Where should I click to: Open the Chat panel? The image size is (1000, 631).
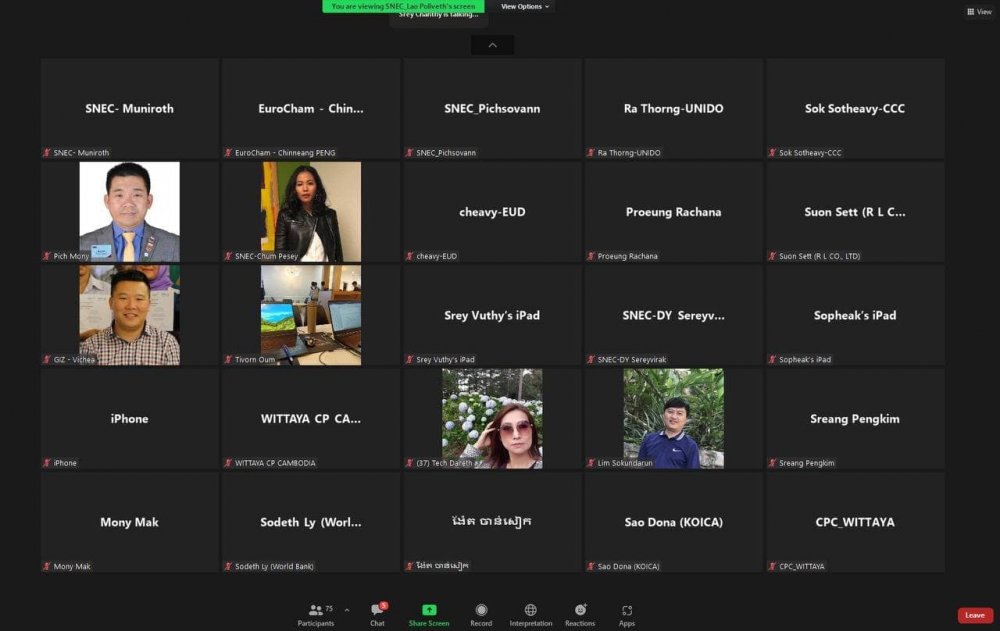pos(377,613)
